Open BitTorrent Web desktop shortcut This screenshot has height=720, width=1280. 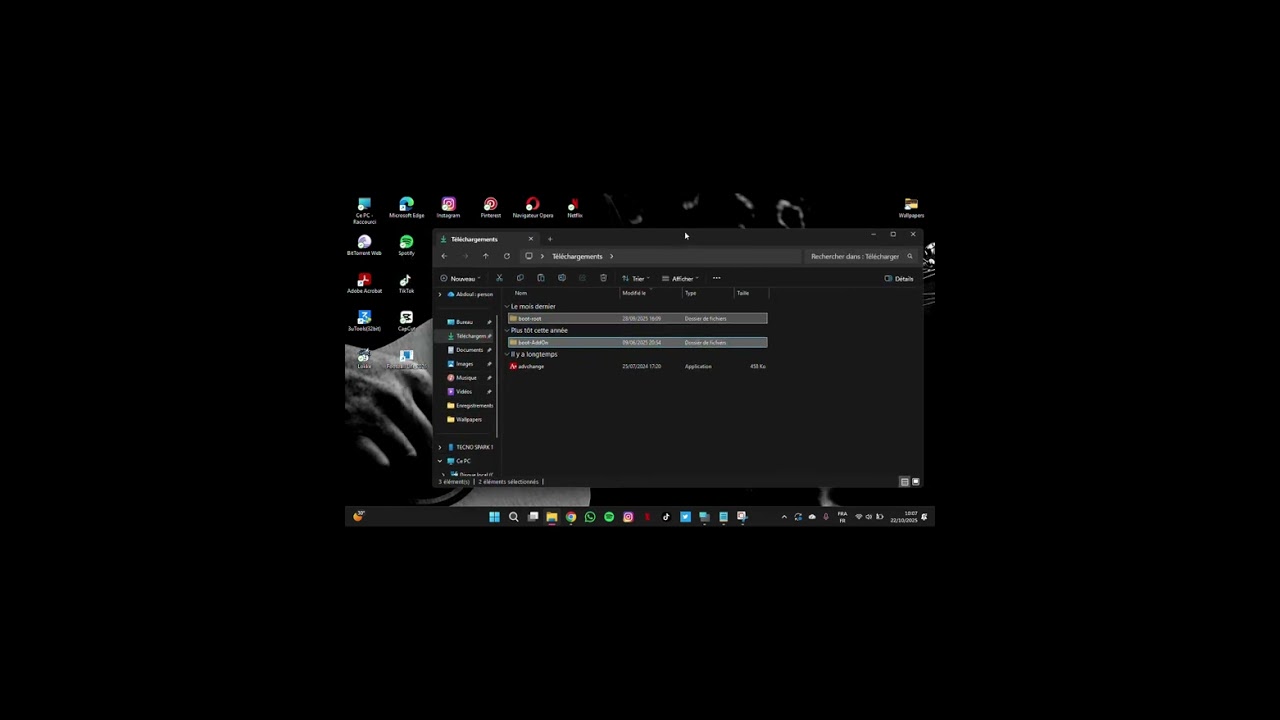pyautogui.click(x=364, y=246)
